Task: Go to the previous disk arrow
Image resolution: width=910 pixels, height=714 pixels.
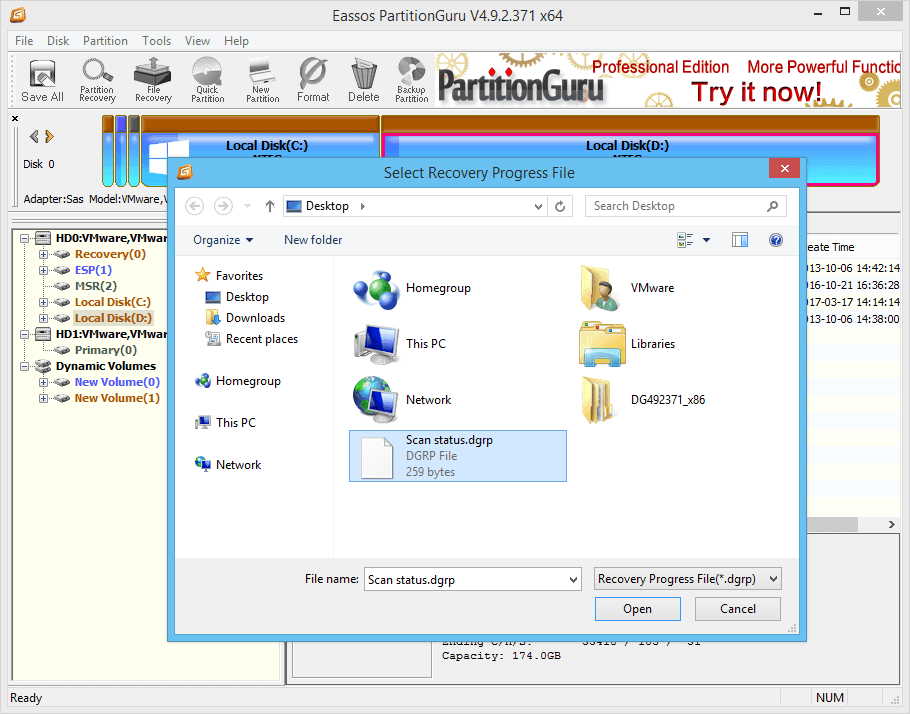Action: (34, 136)
